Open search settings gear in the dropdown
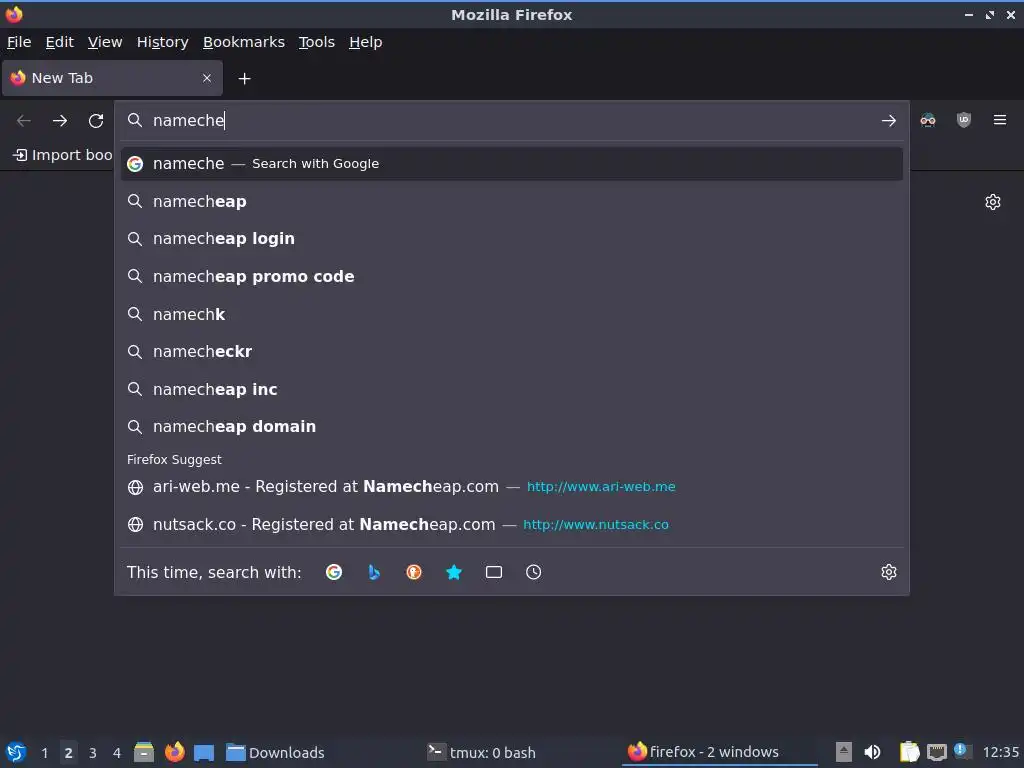 click(x=888, y=572)
